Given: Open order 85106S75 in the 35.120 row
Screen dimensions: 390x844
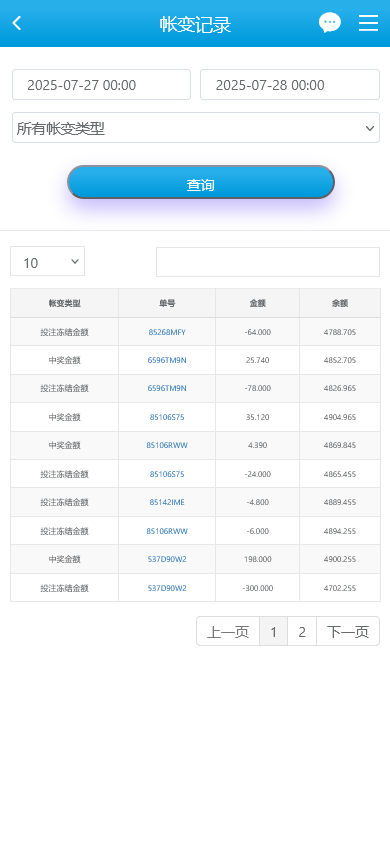Looking at the screenshot, I should (x=167, y=417).
